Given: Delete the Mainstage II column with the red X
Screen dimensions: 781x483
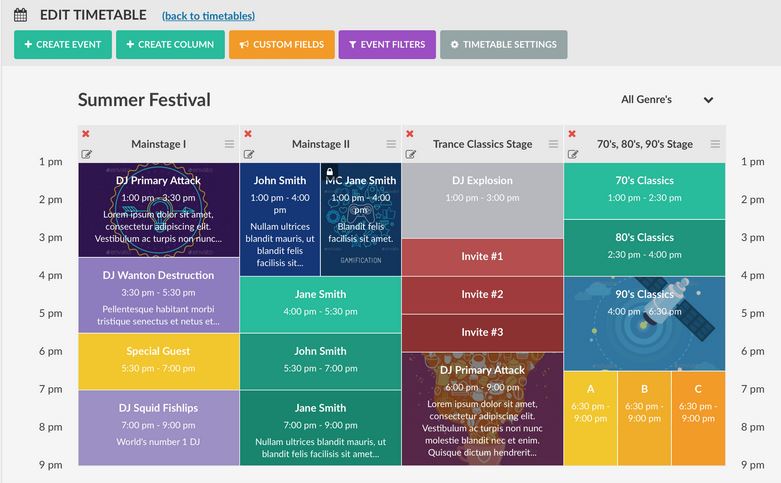Looking at the screenshot, I should (248, 133).
